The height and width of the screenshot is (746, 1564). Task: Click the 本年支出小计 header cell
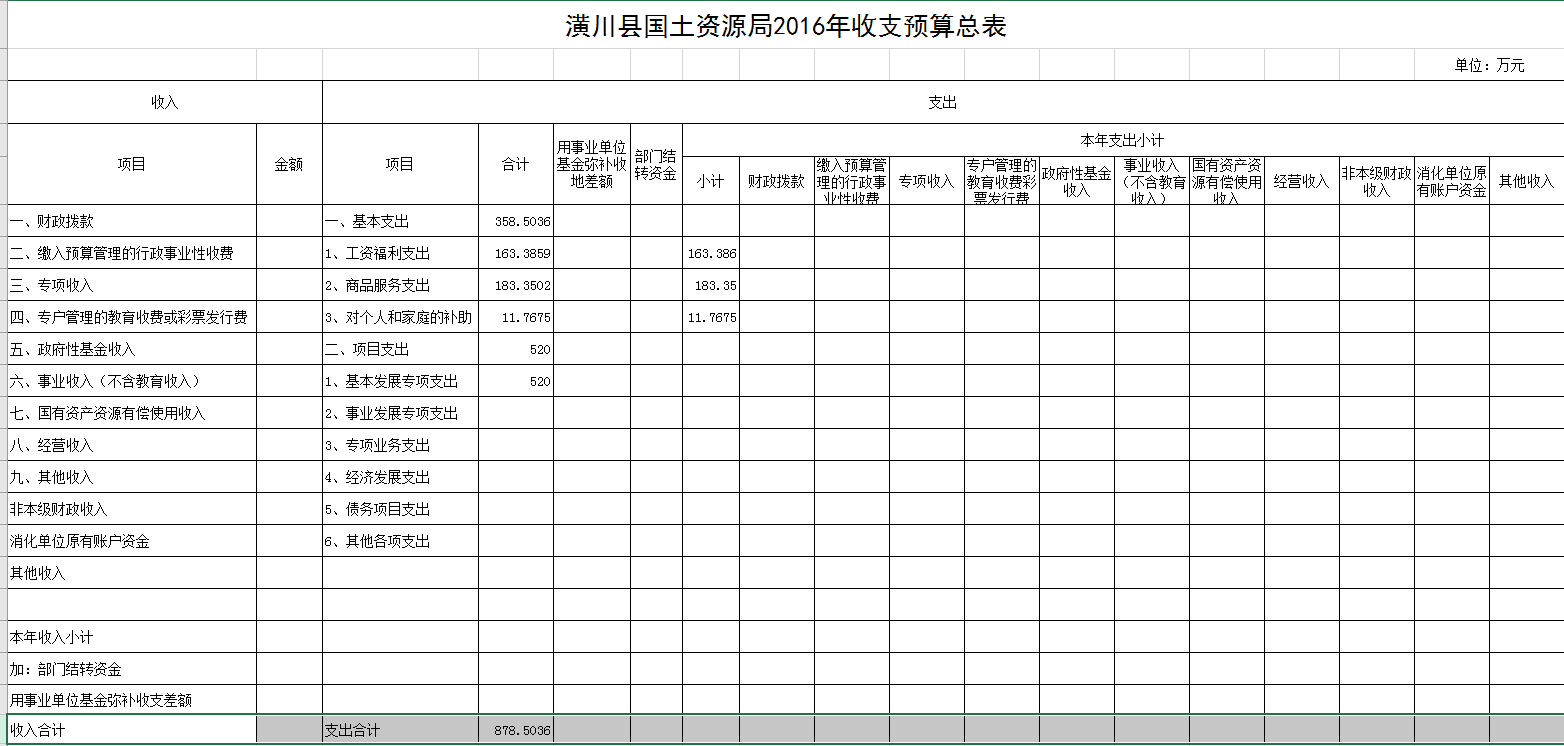[1122, 141]
